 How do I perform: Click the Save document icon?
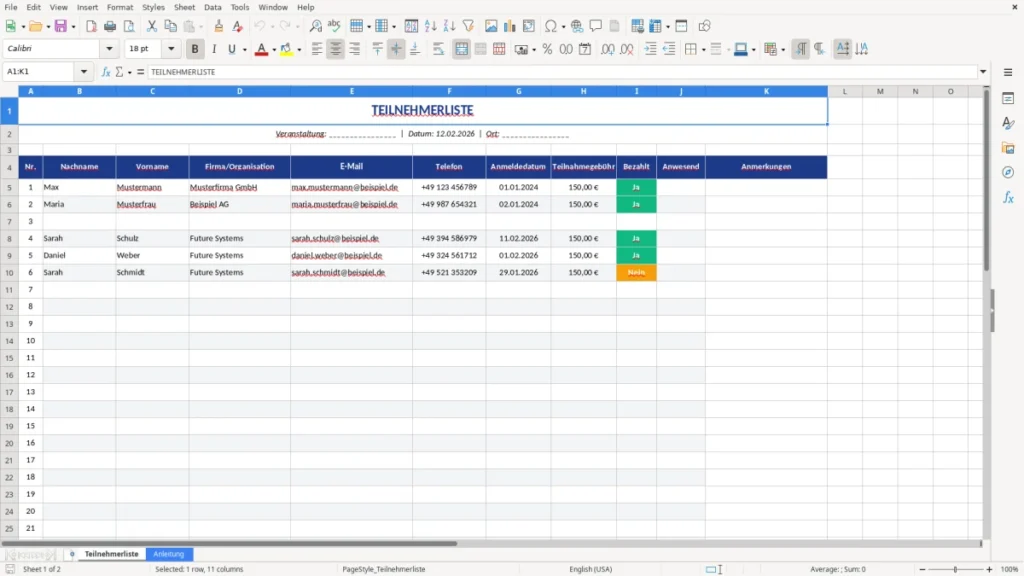point(61,26)
